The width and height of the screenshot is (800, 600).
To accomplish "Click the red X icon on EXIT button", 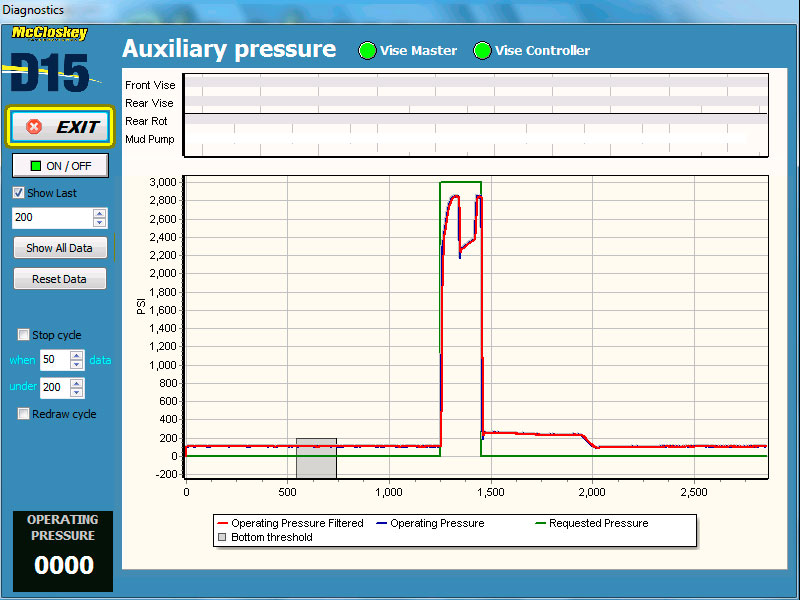I will (34, 127).
